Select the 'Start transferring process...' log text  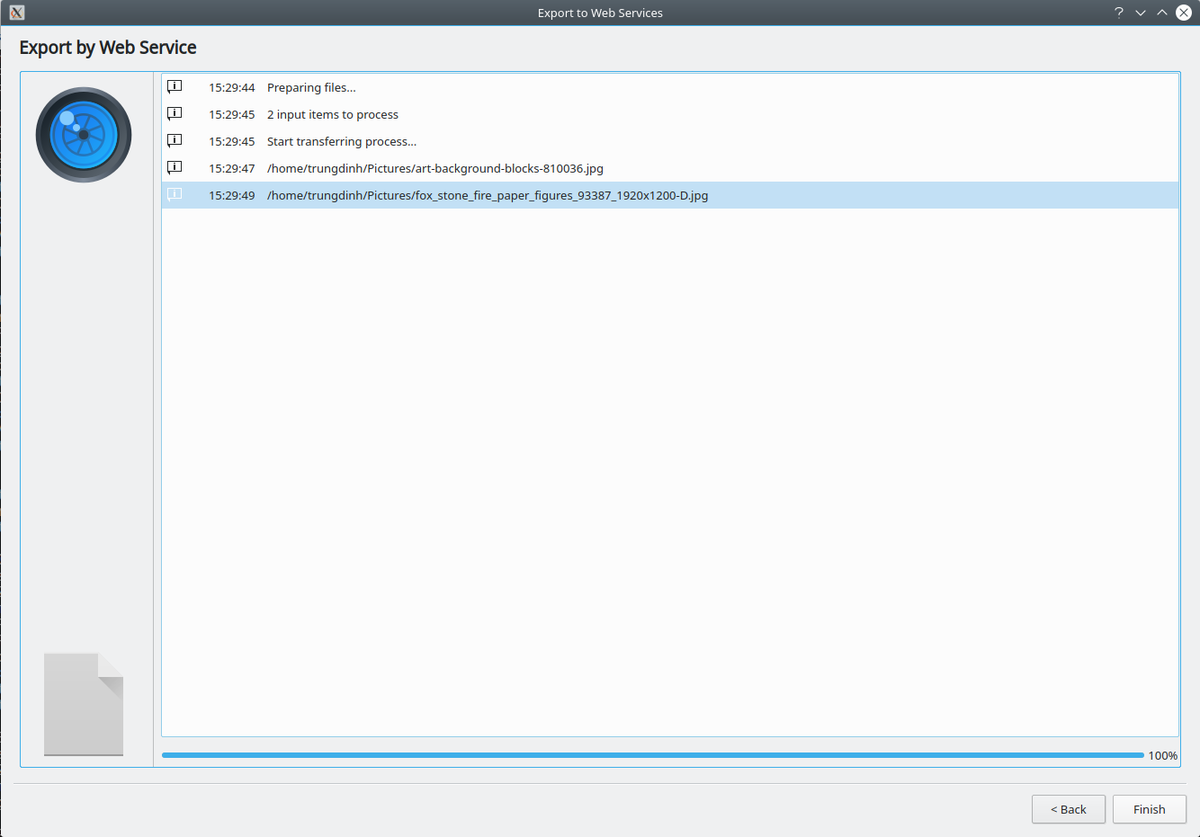point(341,142)
